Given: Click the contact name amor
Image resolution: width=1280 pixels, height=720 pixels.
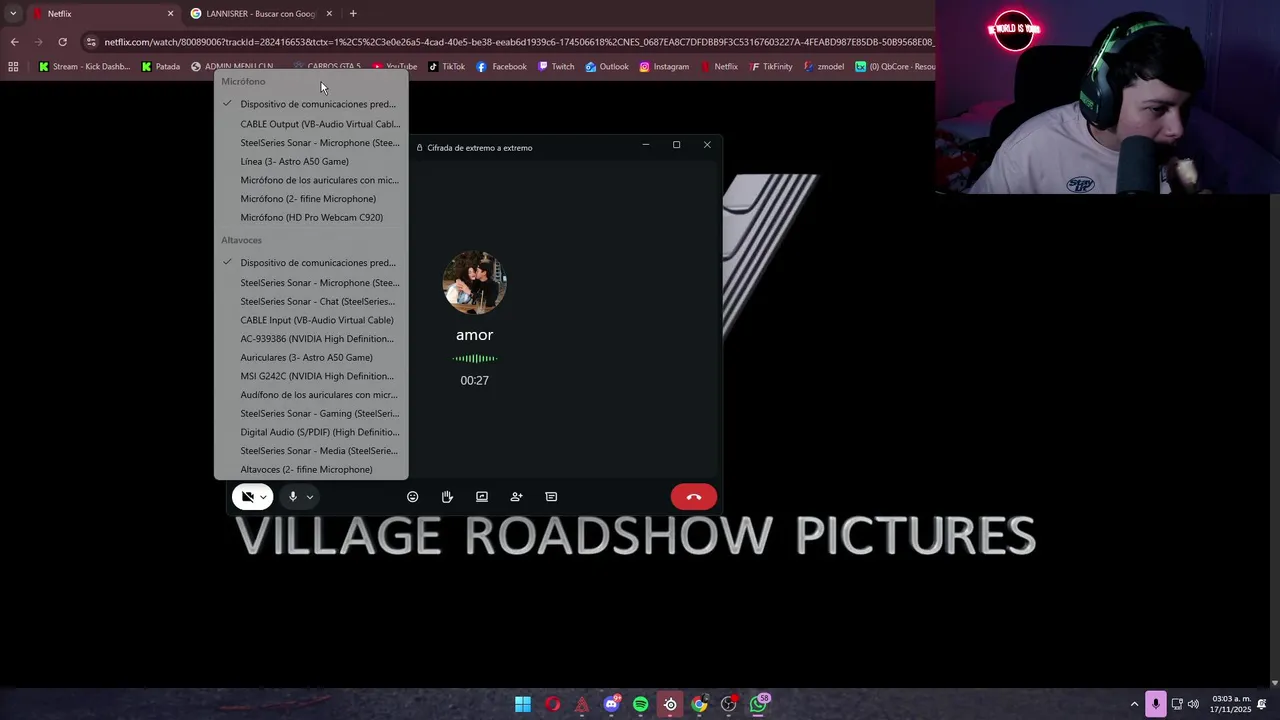Looking at the screenshot, I should [x=474, y=335].
